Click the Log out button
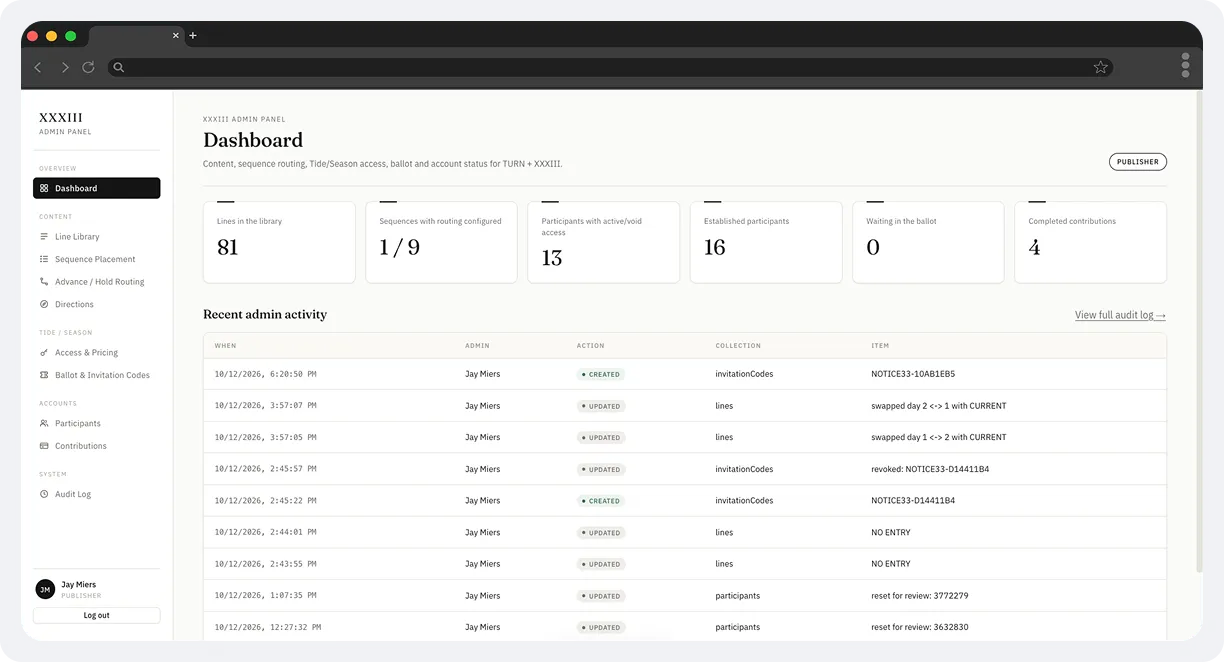 (97, 616)
